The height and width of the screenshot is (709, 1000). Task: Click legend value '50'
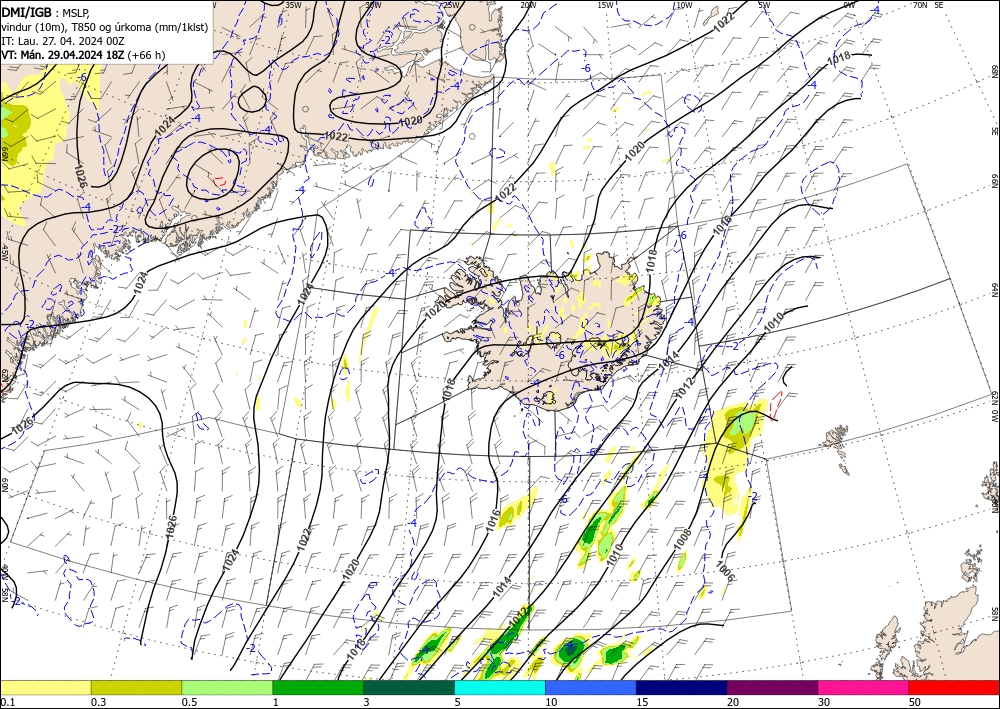[915, 702]
